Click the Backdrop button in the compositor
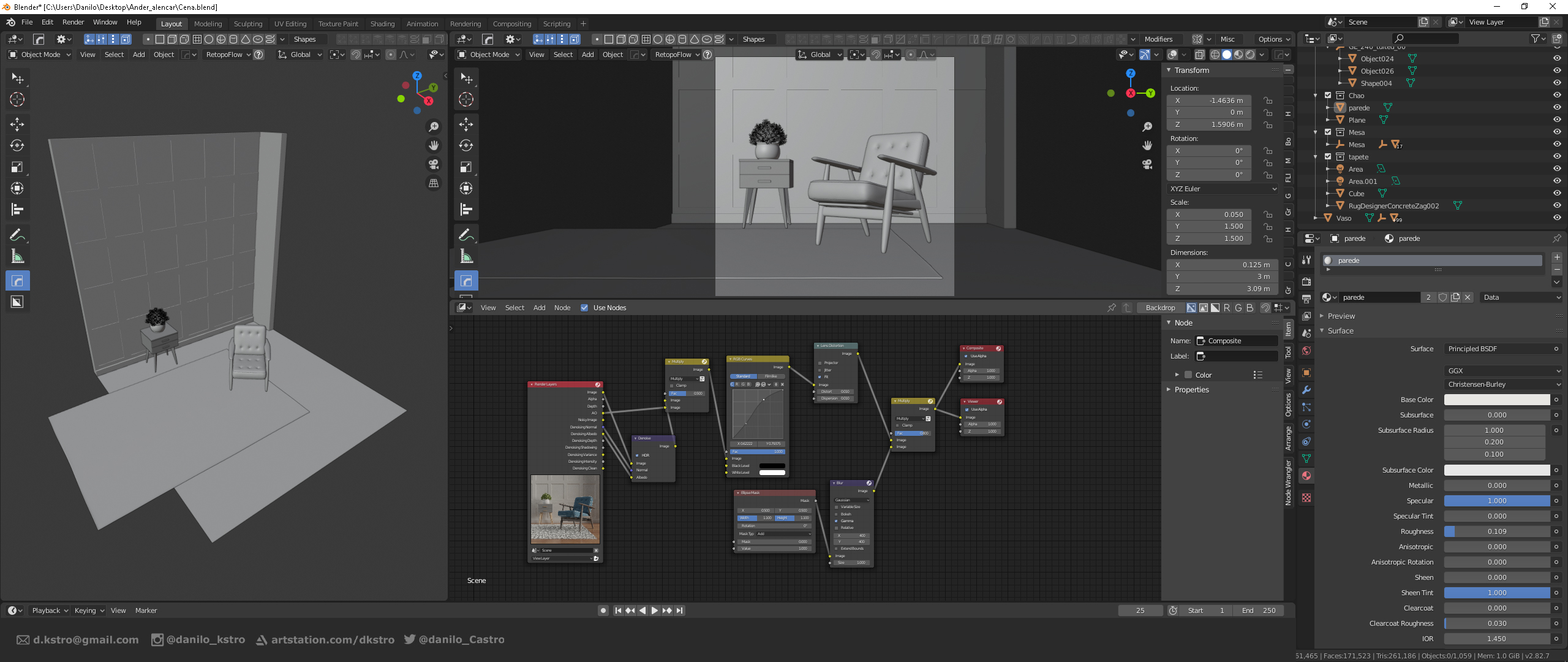Image resolution: width=1568 pixels, height=662 pixels. 1160,307
